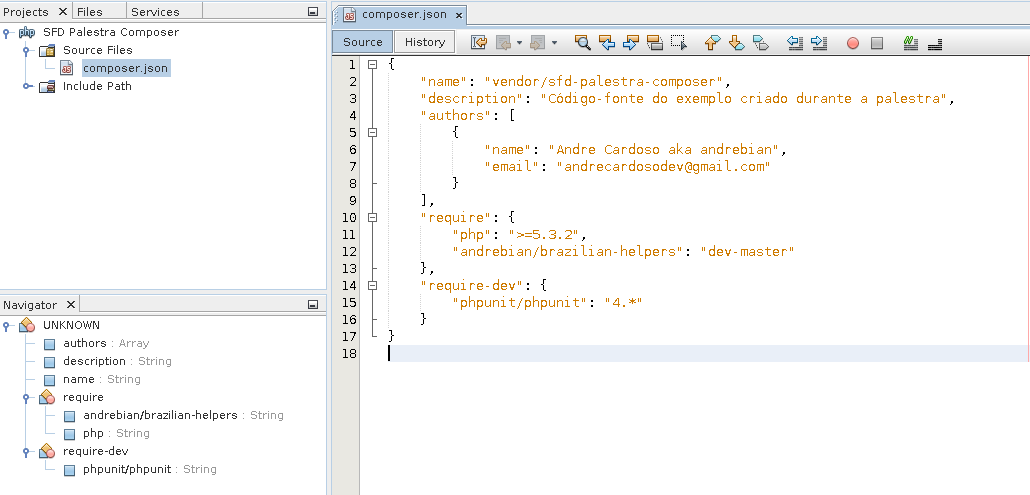Collapse the SFD Palestra Composer project node
The width and height of the screenshot is (1030, 495).
[7, 32]
